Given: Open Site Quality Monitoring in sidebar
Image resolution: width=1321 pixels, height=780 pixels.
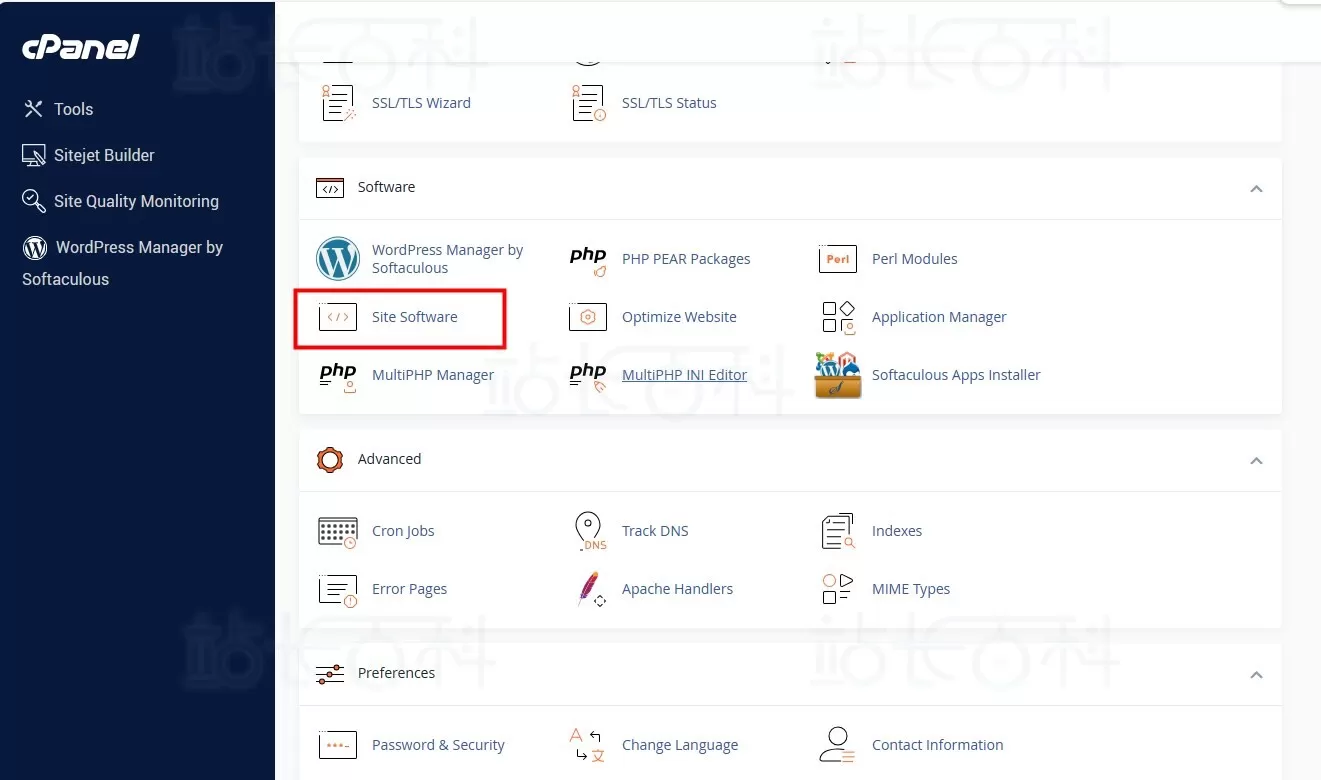Looking at the screenshot, I should [136, 201].
